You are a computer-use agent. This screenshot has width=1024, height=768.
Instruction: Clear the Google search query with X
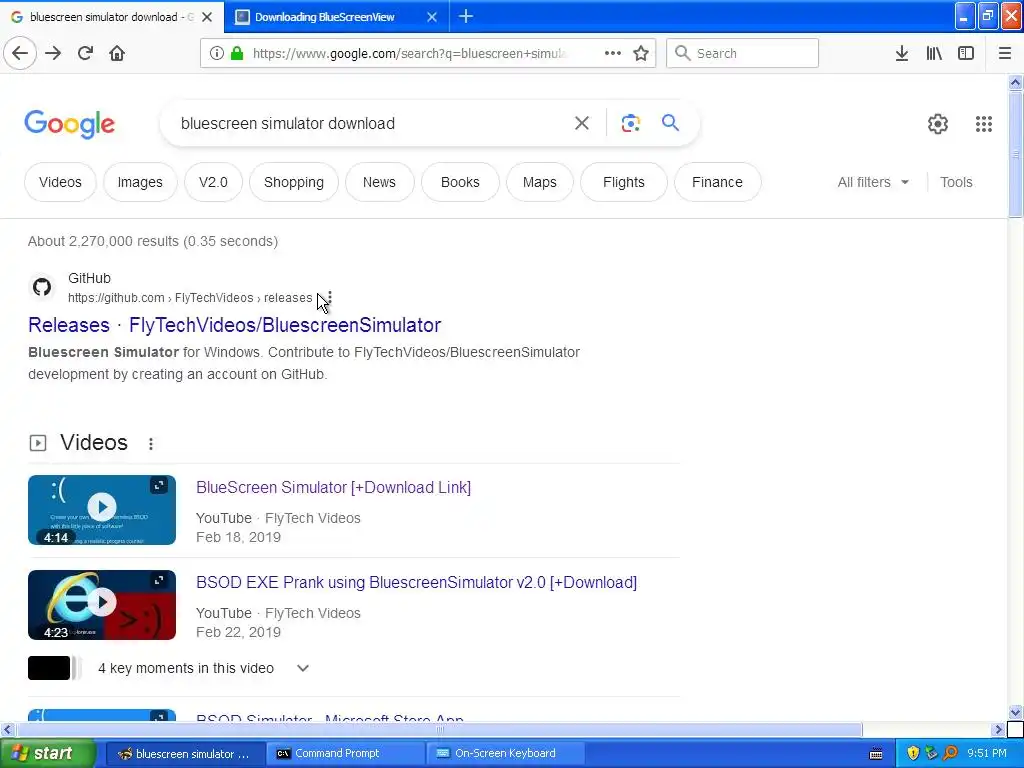tap(581, 123)
